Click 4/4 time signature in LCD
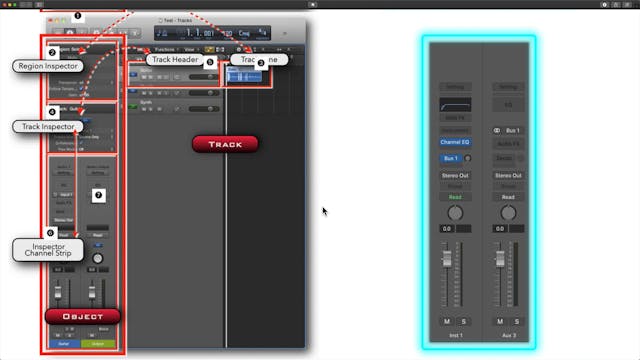This screenshot has width=640, height=360. coord(262,32)
